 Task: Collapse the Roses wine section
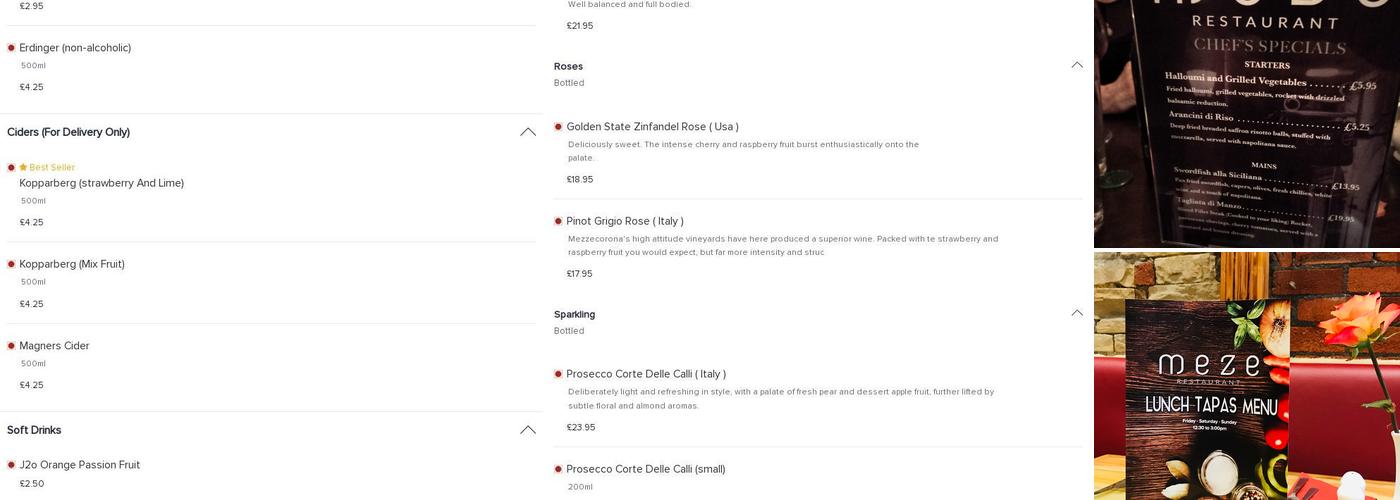(x=1077, y=65)
